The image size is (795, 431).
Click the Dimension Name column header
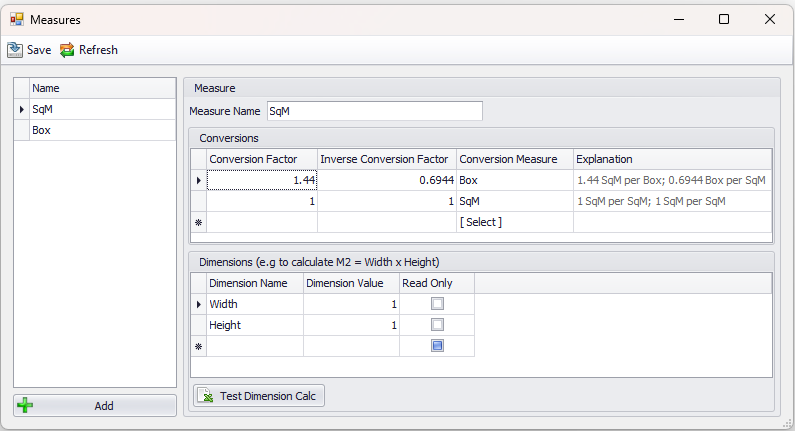tap(255, 283)
